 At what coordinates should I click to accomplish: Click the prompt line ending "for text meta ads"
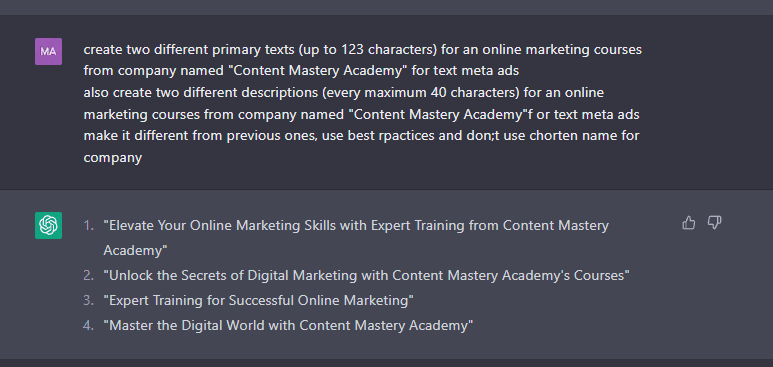click(301, 71)
